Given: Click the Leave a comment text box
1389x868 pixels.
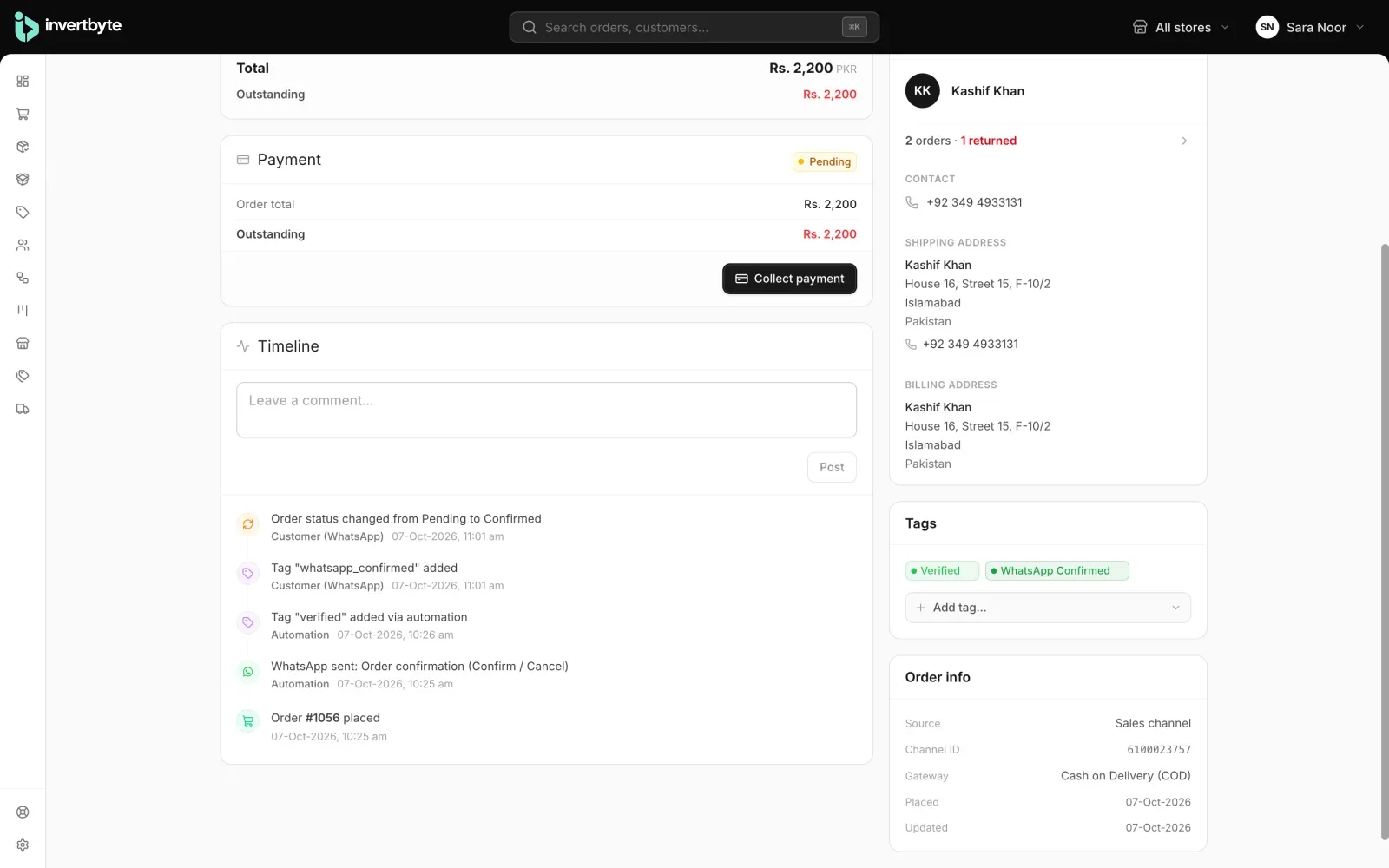Looking at the screenshot, I should pos(546,410).
